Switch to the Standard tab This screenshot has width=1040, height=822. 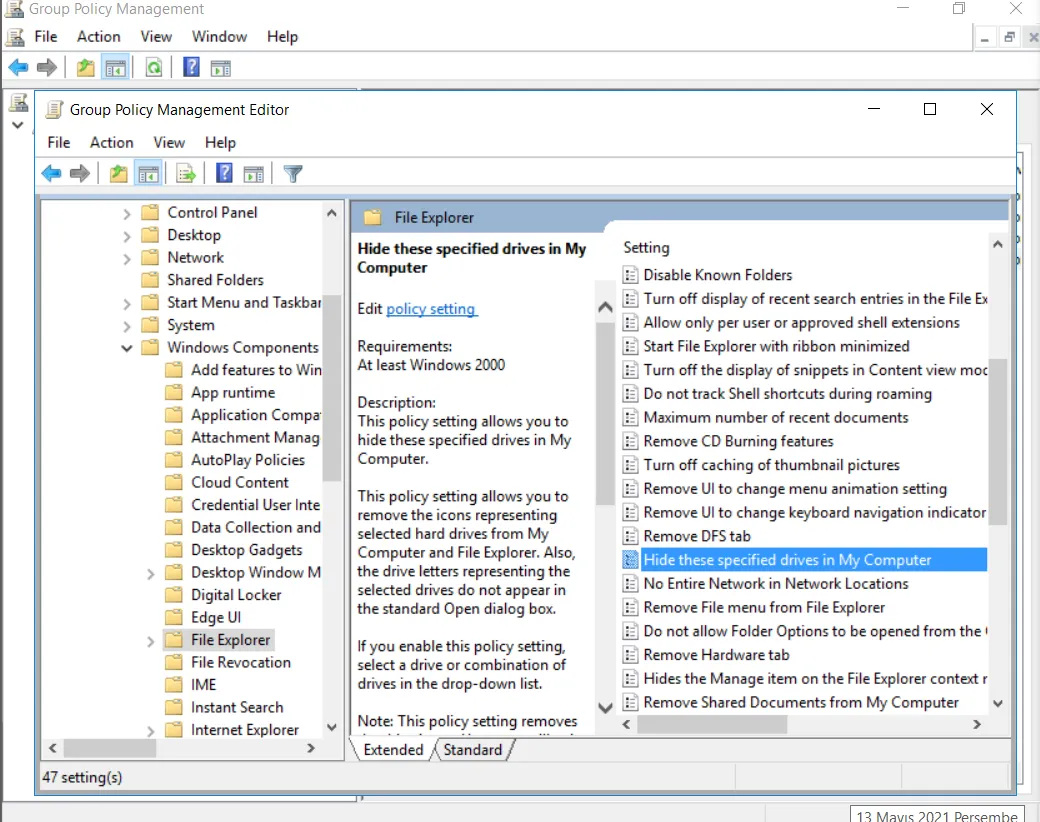[x=473, y=750]
